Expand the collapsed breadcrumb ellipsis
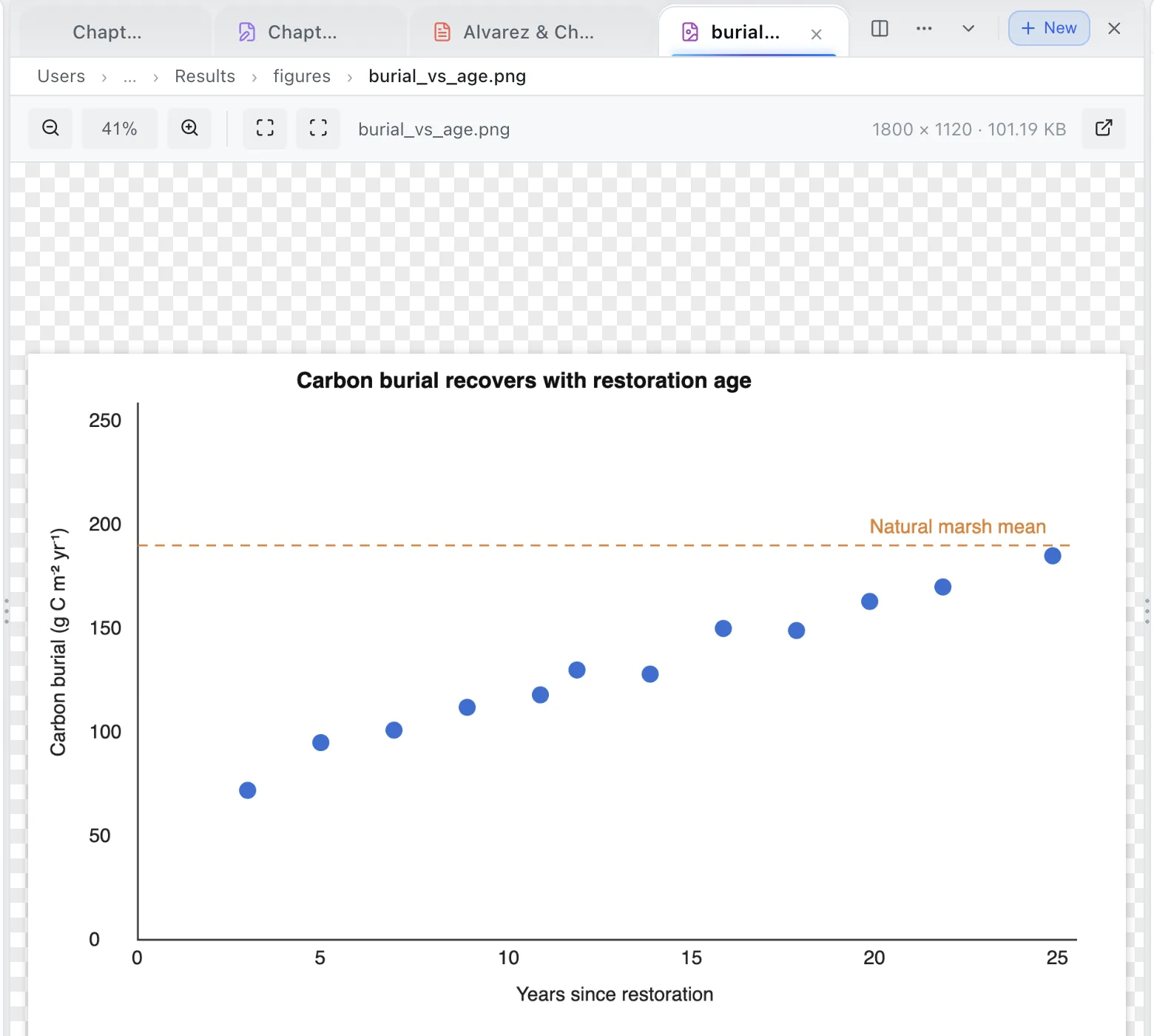Image resolution: width=1154 pixels, height=1036 pixels. [x=130, y=76]
